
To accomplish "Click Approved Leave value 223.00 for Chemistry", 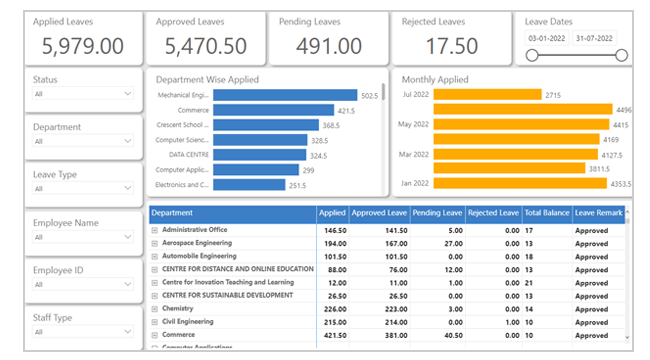I will [396, 309].
